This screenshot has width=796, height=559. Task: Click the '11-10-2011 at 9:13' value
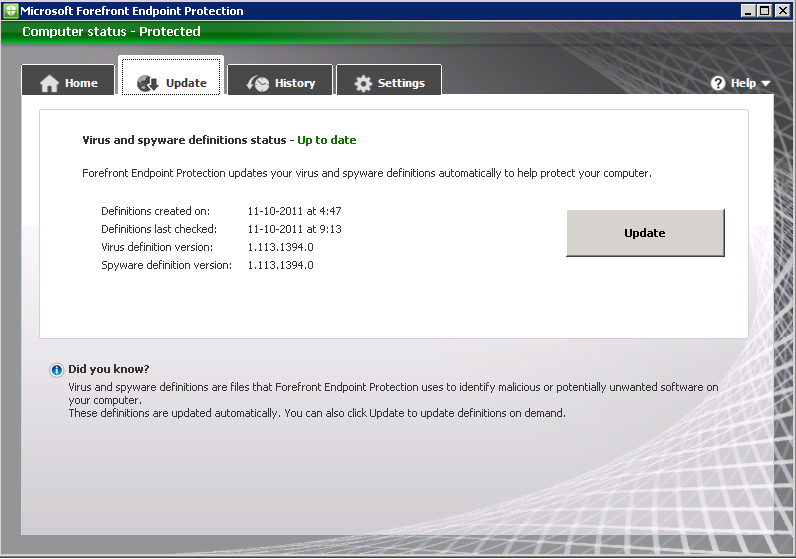294,229
